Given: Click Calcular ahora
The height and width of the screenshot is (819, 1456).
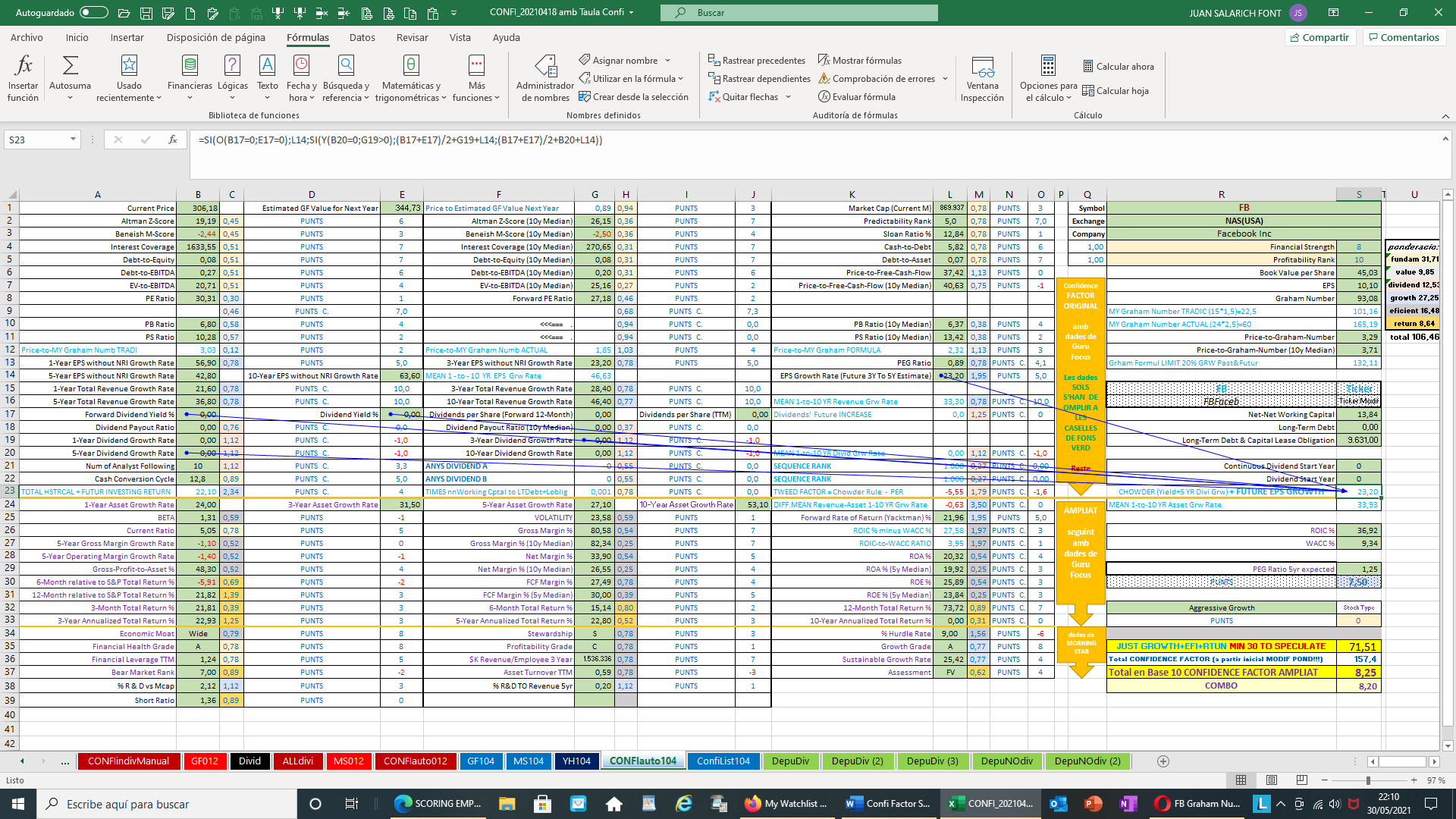Looking at the screenshot, I should click(1118, 66).
